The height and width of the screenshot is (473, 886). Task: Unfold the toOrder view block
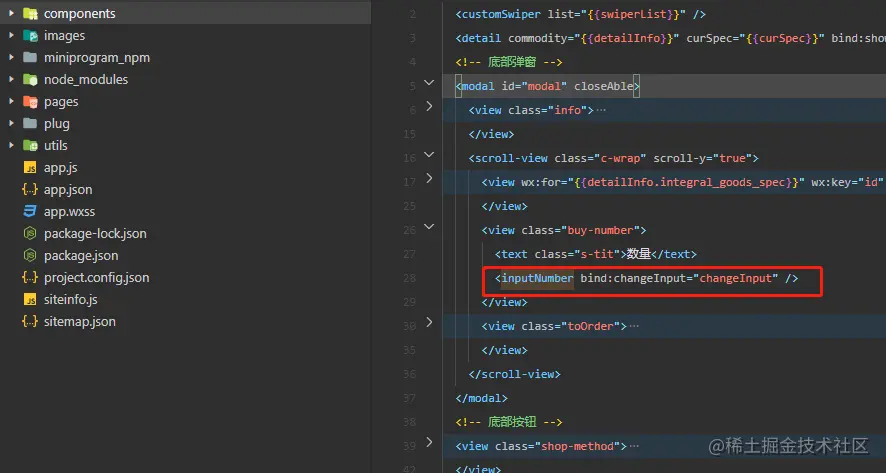[x=429, y=322]
